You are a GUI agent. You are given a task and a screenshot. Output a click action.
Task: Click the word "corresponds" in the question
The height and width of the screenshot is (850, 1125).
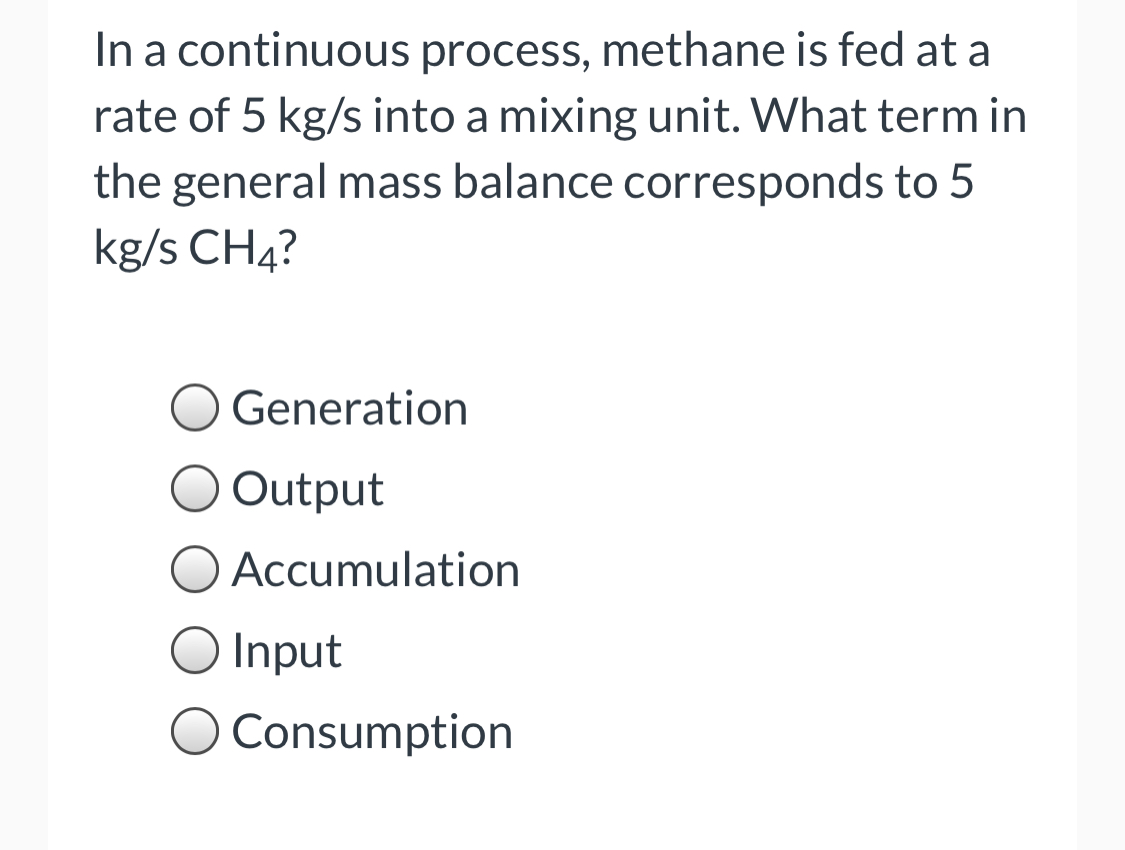[x=753, y=183]
